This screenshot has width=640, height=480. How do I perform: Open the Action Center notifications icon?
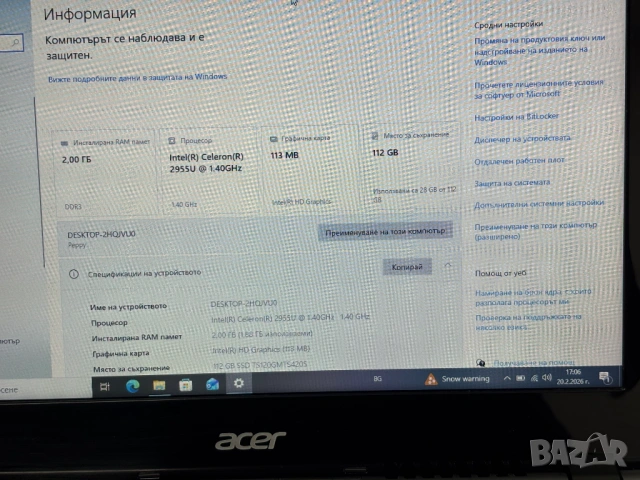pos(605,377)
